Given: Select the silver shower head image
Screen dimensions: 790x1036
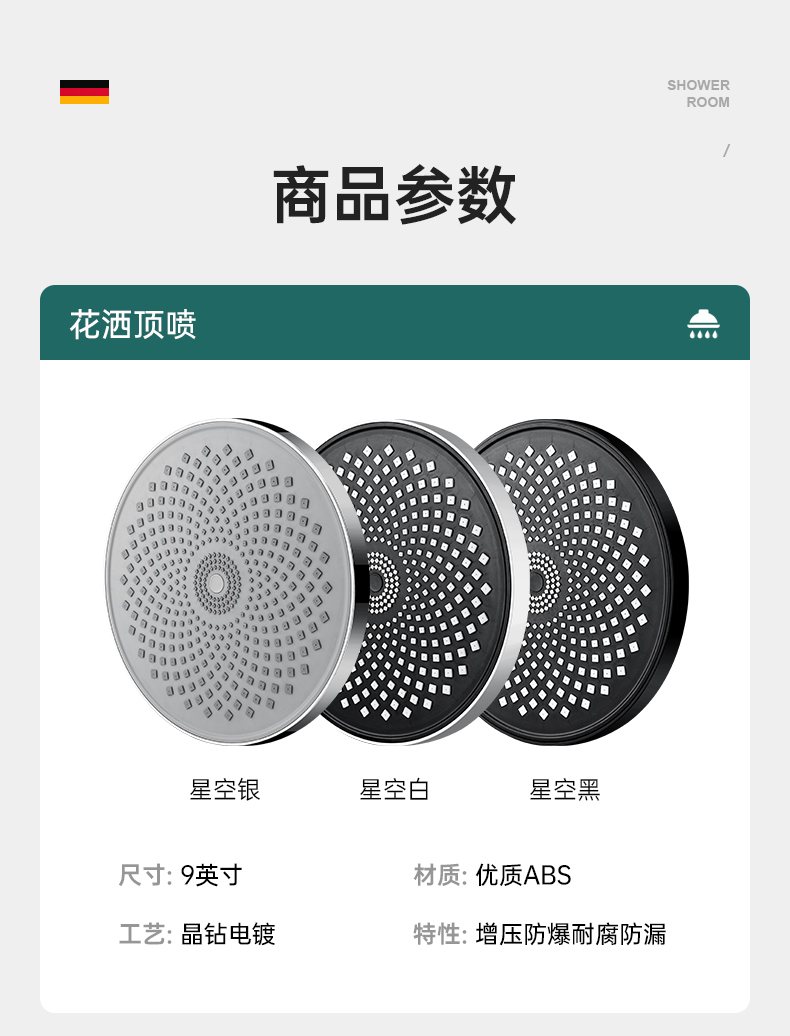Looking at the screenshot, I should (x=231, y=581).
